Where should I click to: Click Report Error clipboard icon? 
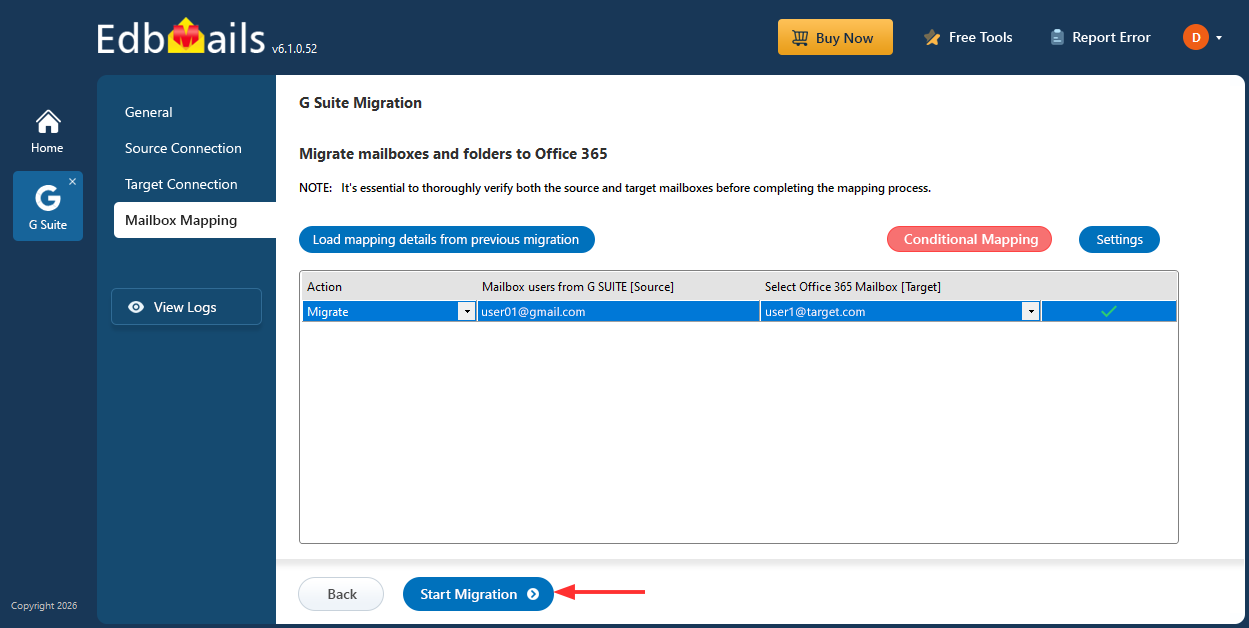point(1057,38)
